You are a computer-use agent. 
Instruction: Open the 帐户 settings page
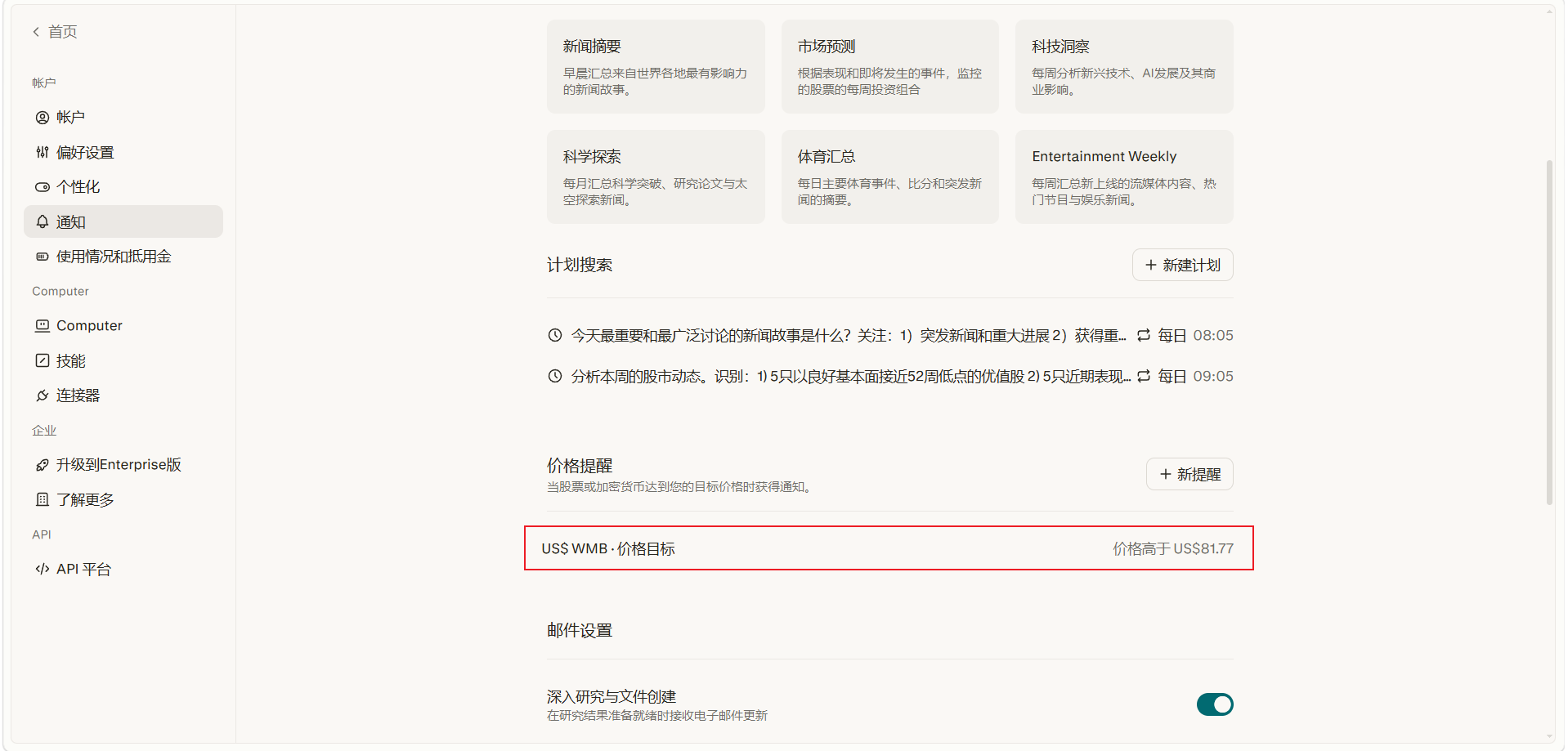pos(123,118)
